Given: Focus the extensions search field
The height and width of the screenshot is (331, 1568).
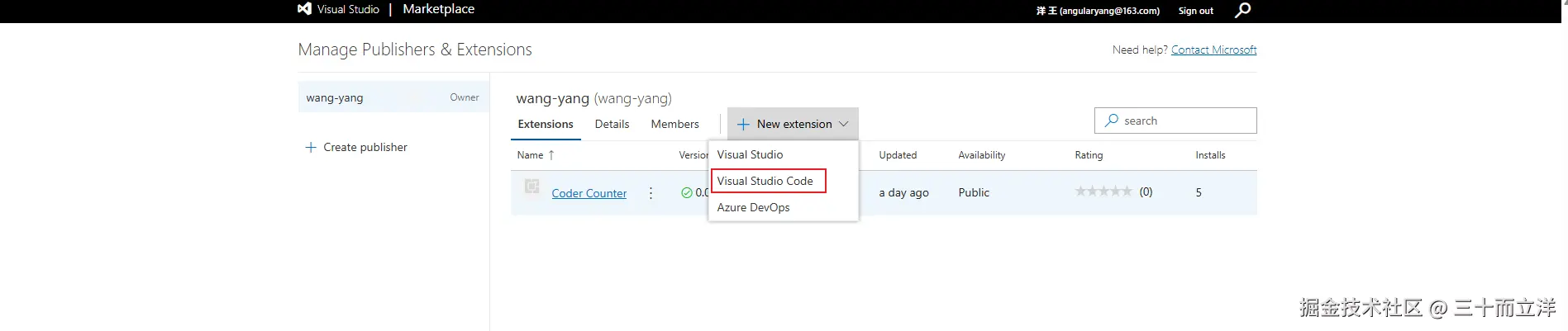Looking at the screenshot, I should point(1175,121).
